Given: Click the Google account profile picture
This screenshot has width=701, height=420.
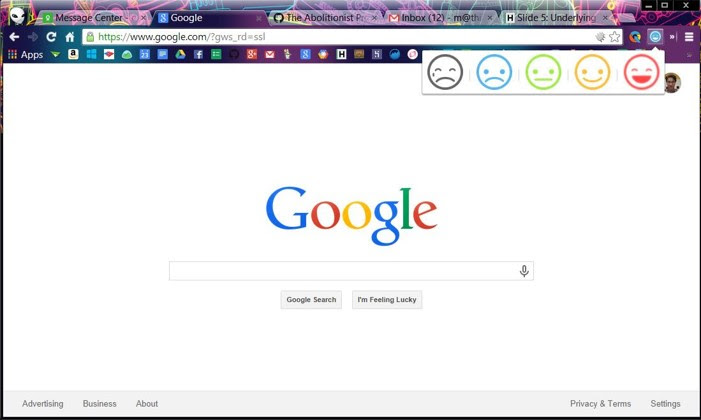Looking at the screenshot, I should pyautogui.click(x=672, y=83).
